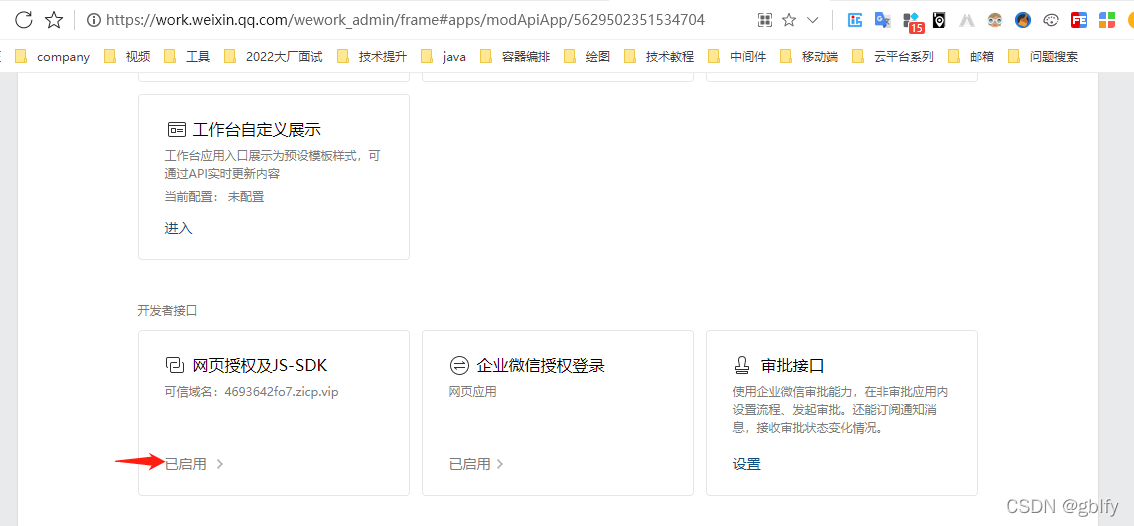Click the 开发者接口 section heading
The height and width of the screenshot is (526, 1134).
tap(167, 310)
